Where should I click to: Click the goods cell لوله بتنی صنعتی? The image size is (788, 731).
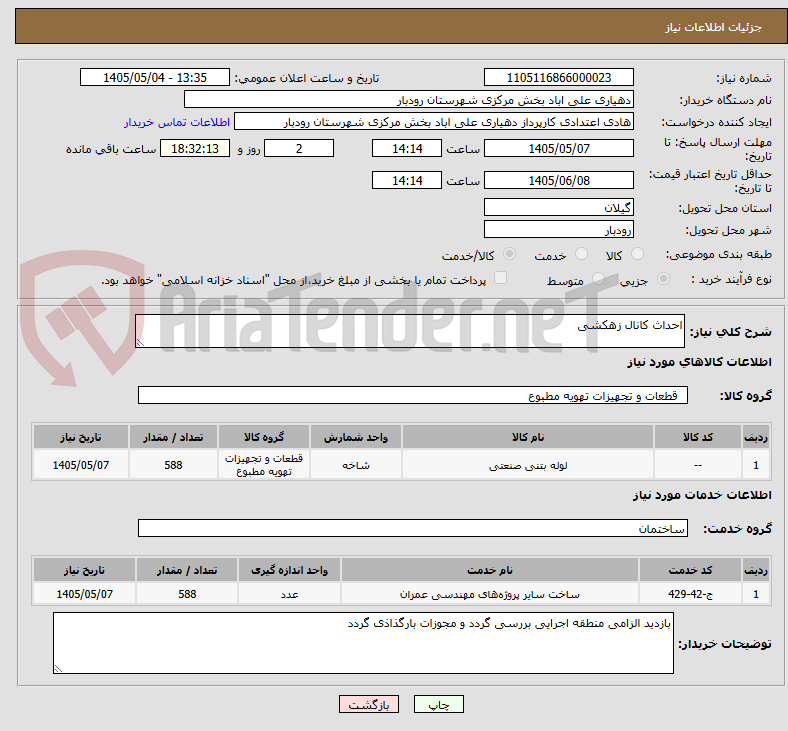(528, 465)
